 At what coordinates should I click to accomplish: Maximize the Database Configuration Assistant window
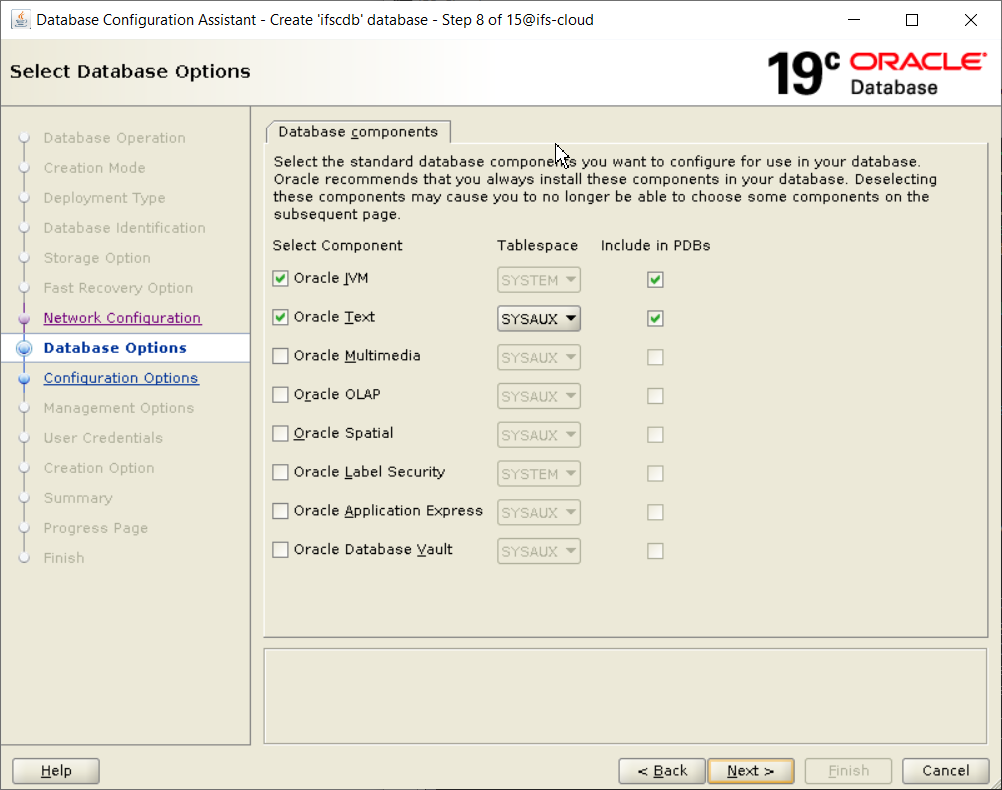912,20
